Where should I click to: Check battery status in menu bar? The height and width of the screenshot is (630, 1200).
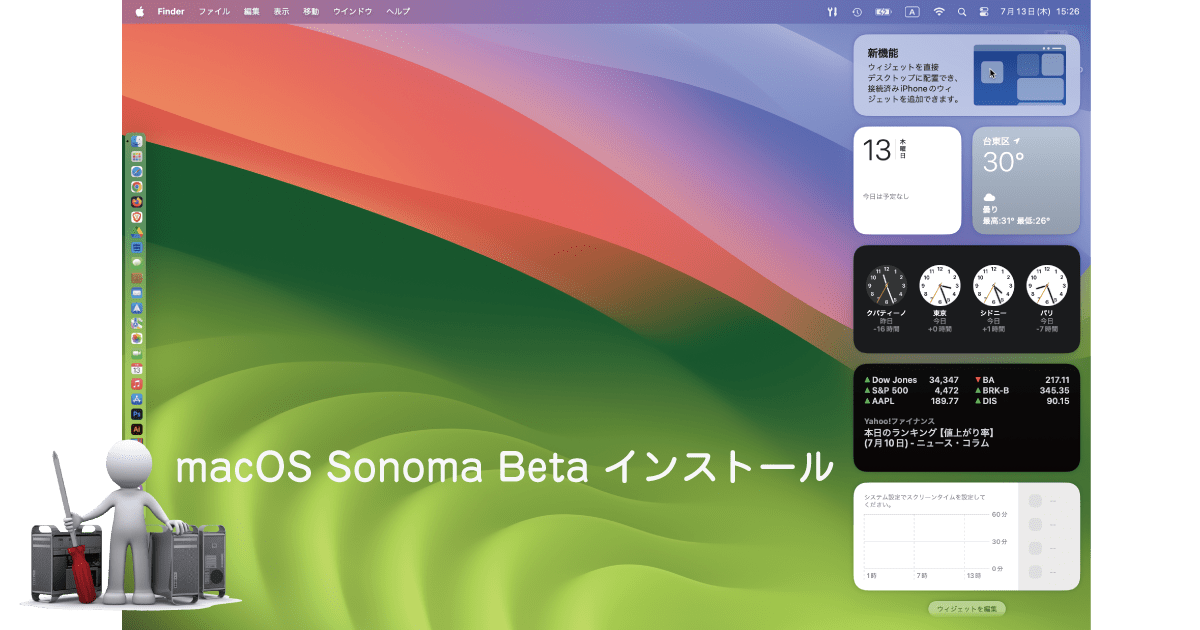884,12
